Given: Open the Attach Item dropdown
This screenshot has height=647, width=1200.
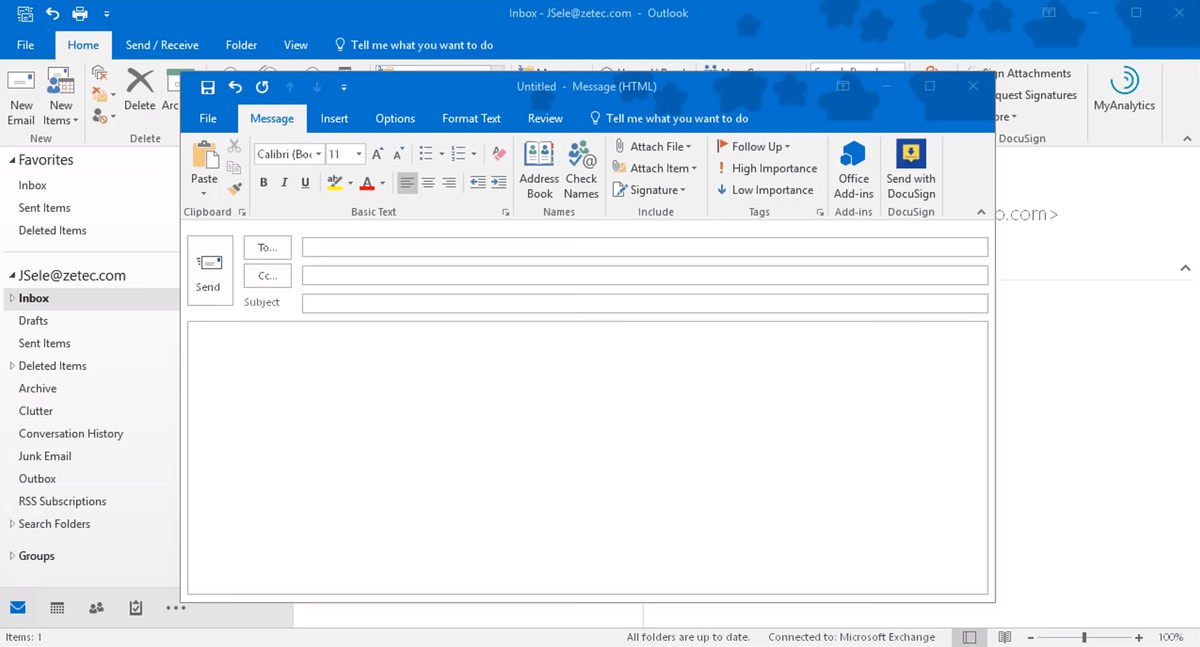Looking at the screenshot, I should (x=655, y=168).
